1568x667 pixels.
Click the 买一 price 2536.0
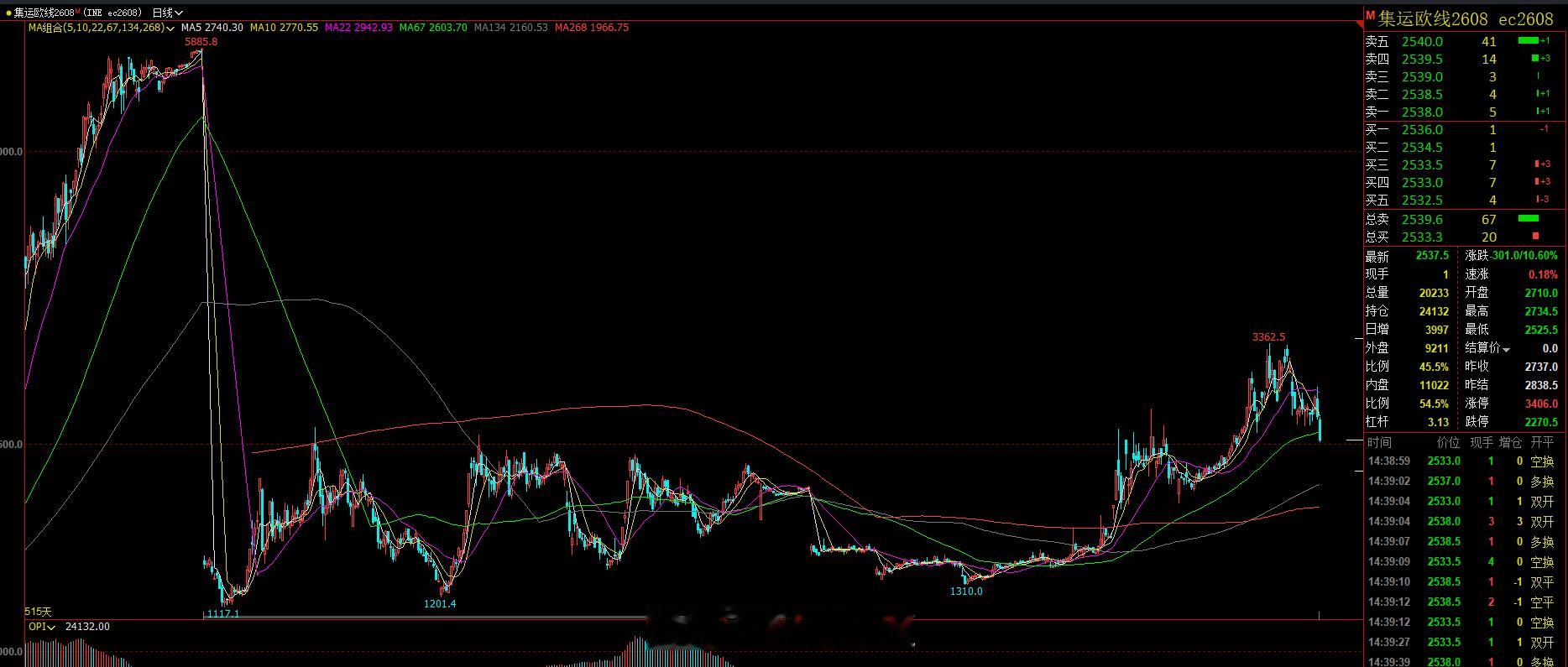(1422, 129)
